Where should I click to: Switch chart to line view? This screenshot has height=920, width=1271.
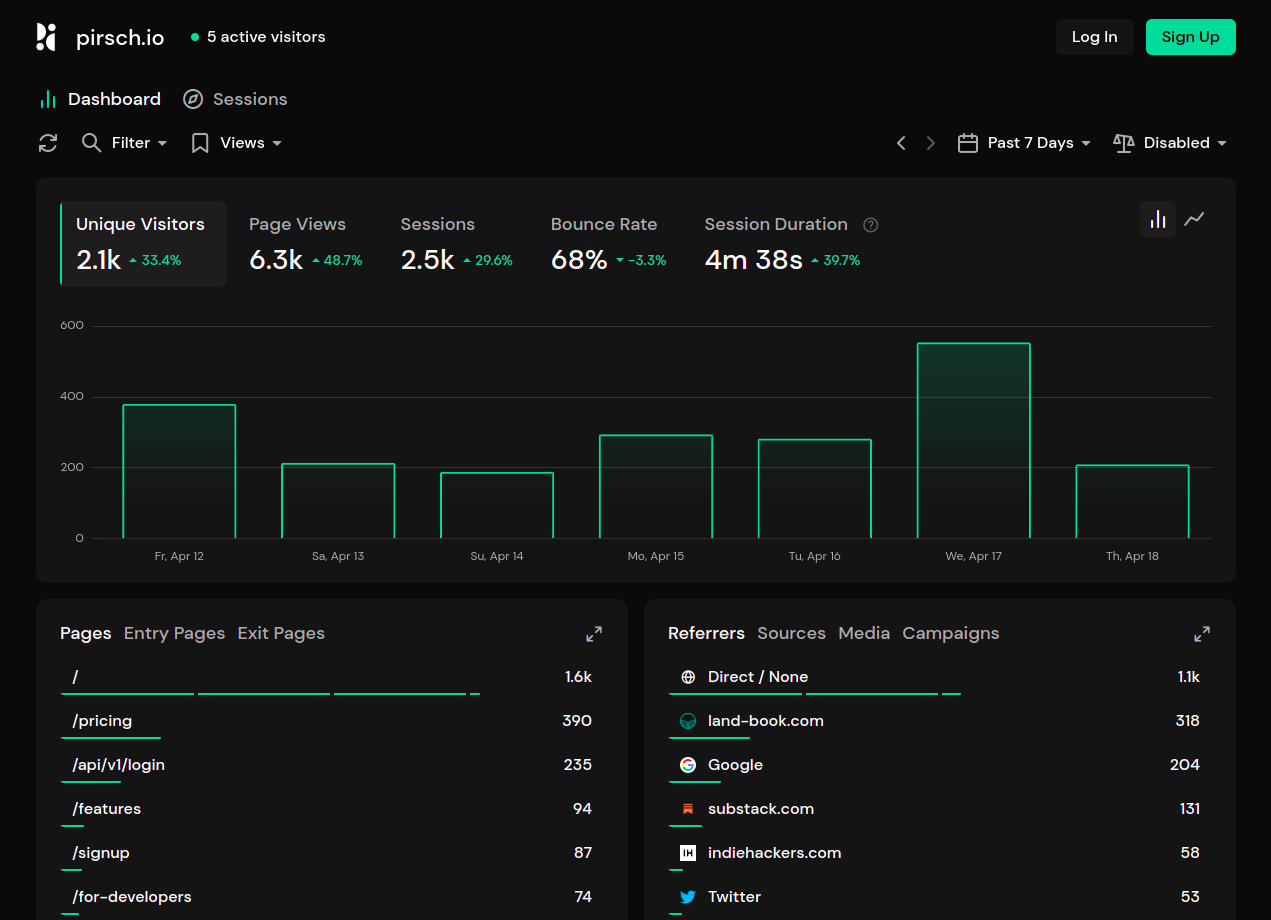(x=1194, y=219)
